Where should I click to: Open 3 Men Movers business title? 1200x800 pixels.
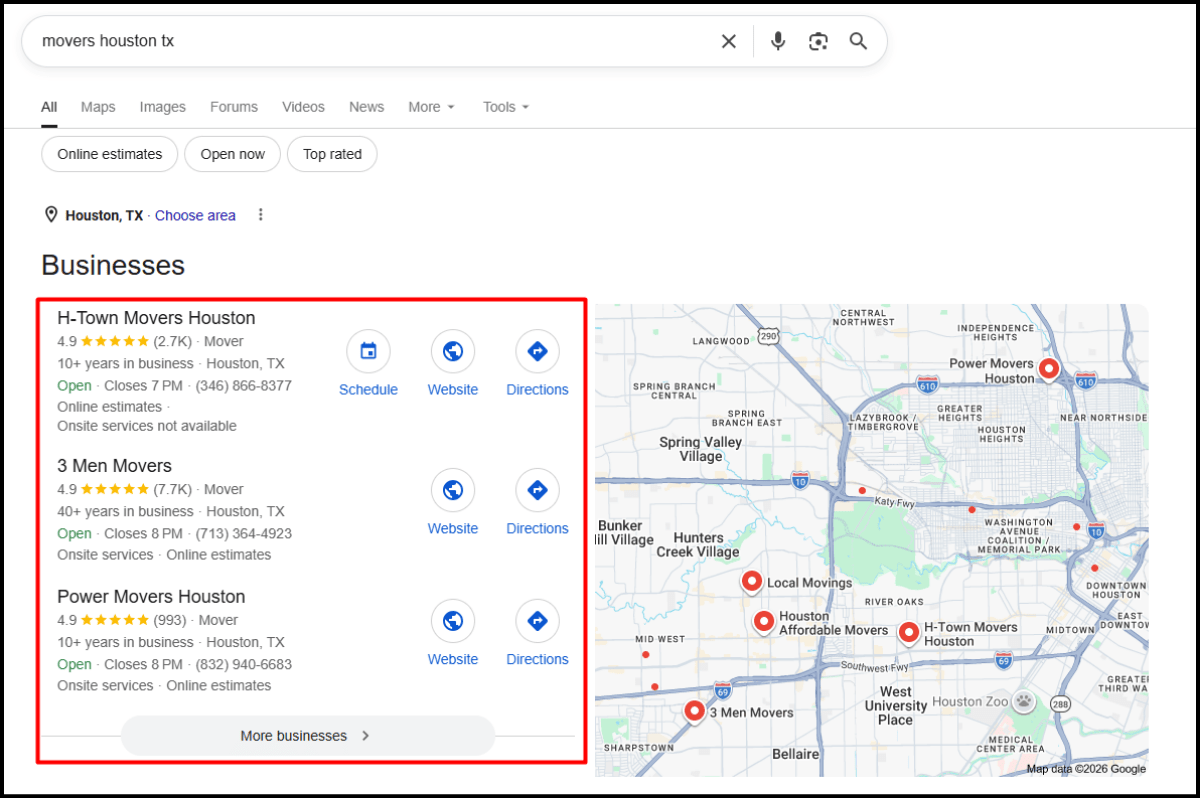pos(115,466)
